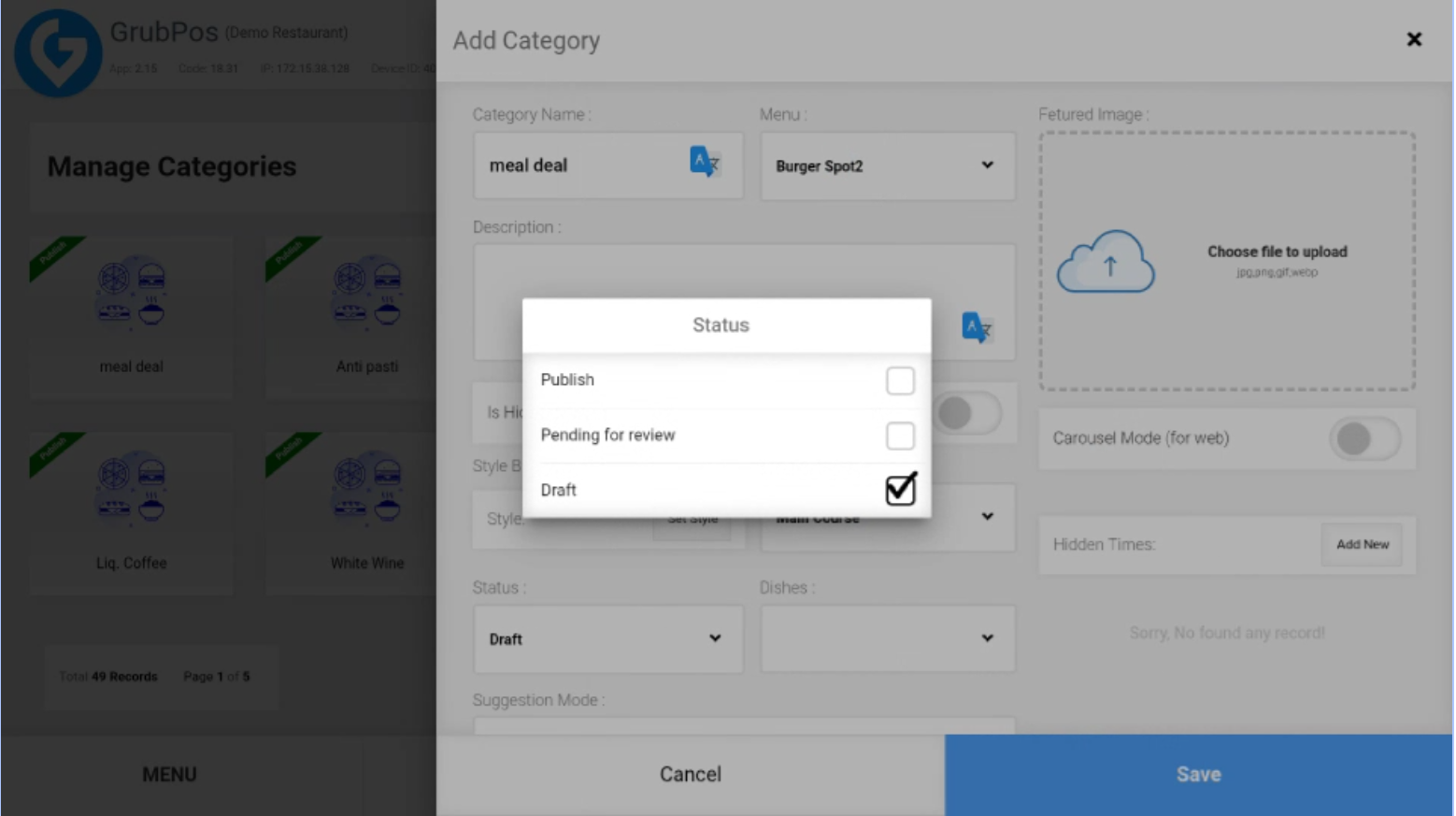
Task: Click the Page 1 of 5 indicator
Action: point(217,677)
